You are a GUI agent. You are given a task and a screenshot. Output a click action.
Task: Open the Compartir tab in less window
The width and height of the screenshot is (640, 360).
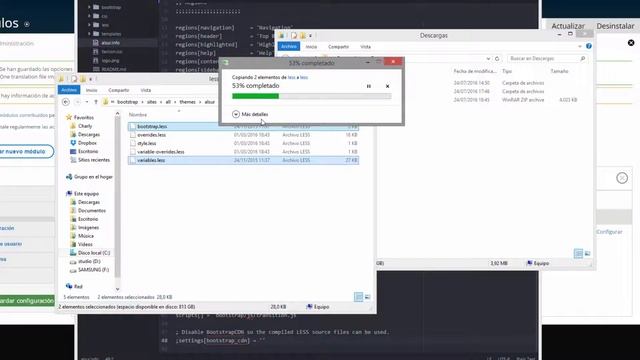pos(118,90)
